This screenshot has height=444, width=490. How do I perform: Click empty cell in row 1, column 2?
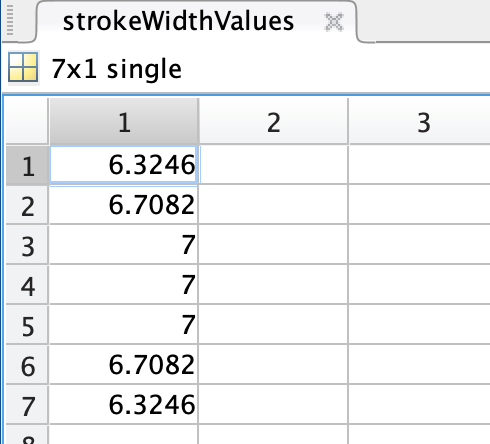tap(273, 165)
